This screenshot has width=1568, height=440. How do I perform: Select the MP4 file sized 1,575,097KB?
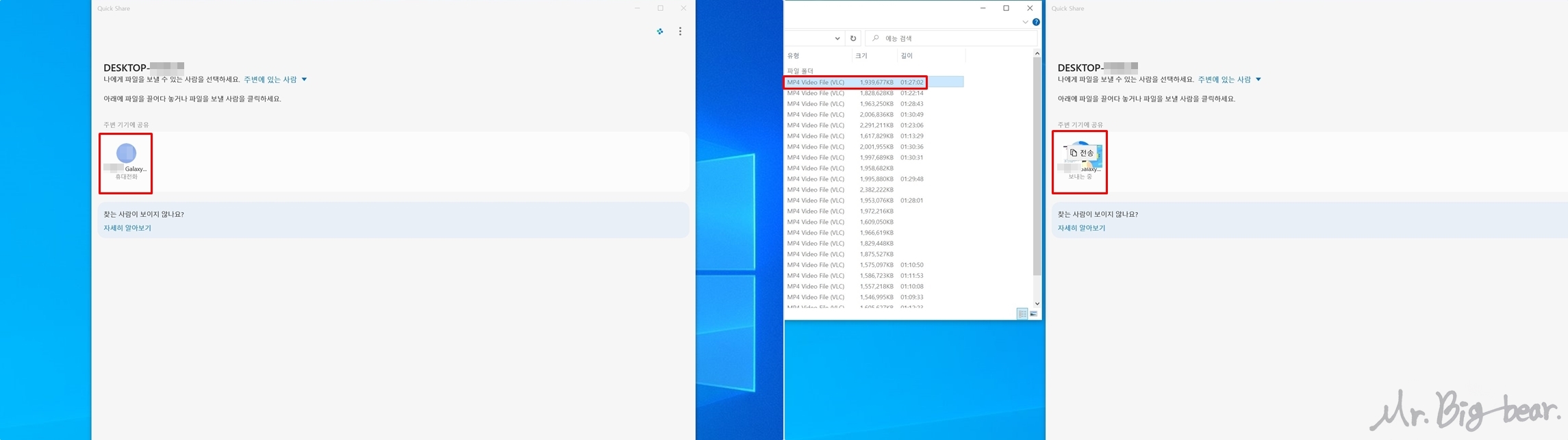pos(874,265)
